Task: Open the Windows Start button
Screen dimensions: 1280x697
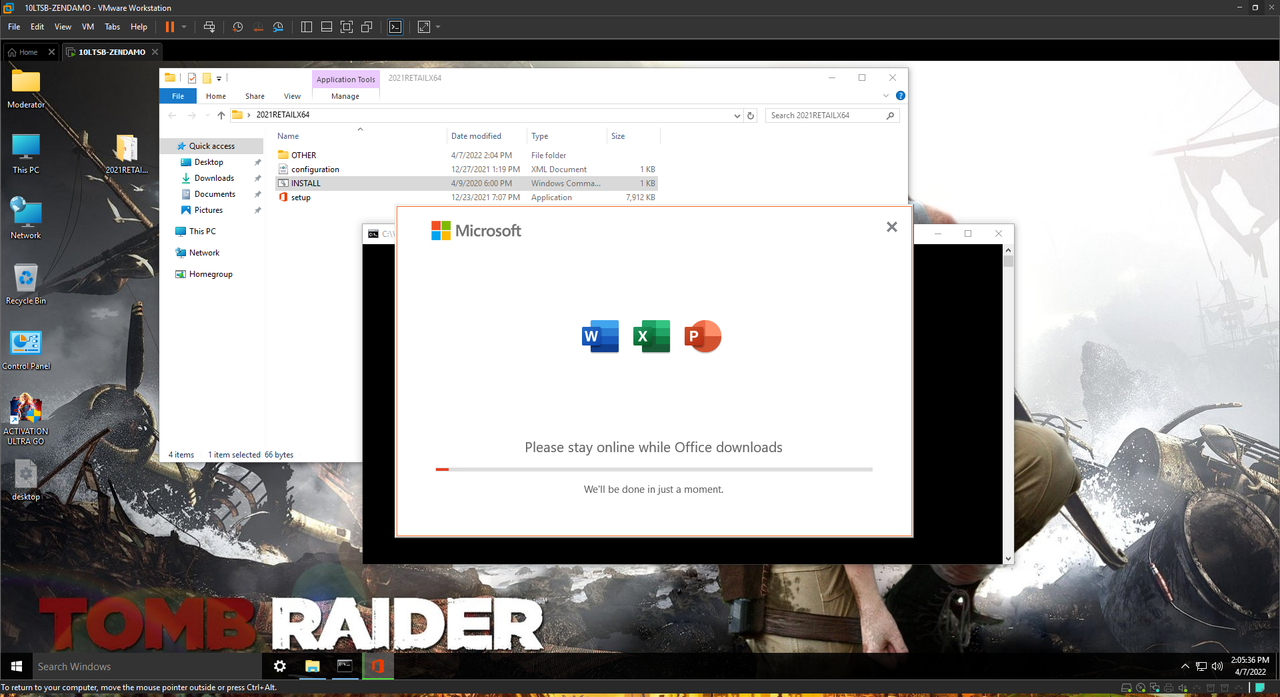Action: coord(16,666)
